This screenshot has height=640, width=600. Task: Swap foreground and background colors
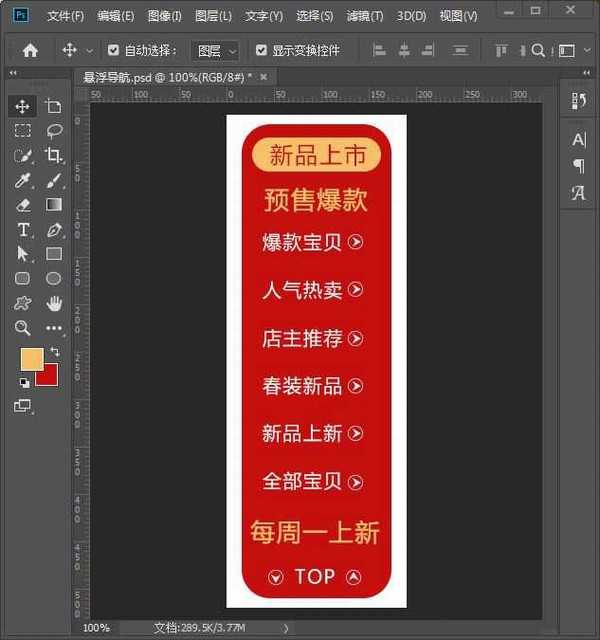tap(54, 352)
